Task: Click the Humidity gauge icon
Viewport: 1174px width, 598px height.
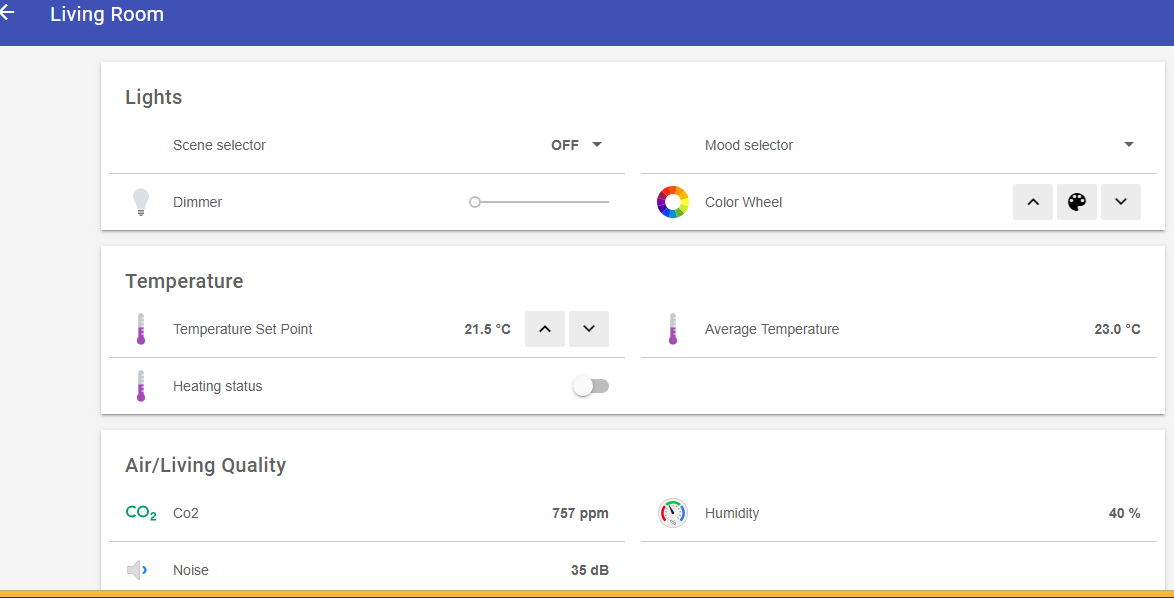Action: 673,513
